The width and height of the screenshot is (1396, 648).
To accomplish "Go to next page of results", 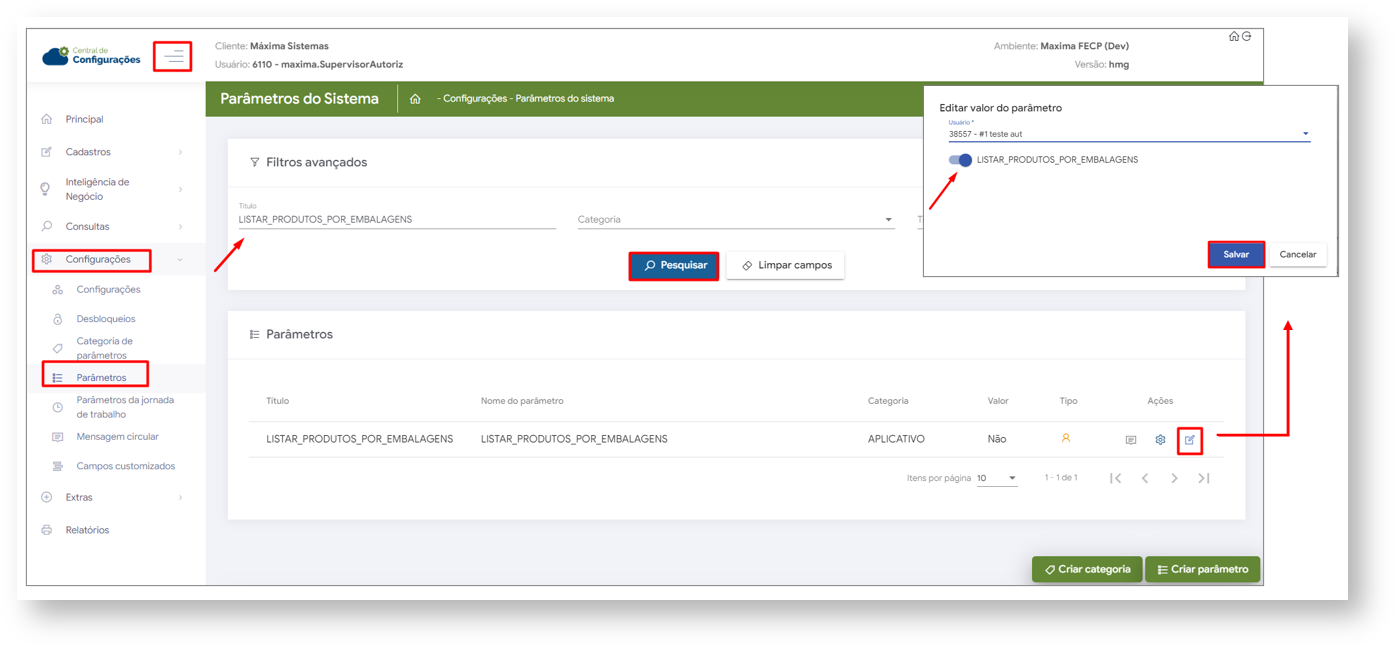I will coord(1174,479).
